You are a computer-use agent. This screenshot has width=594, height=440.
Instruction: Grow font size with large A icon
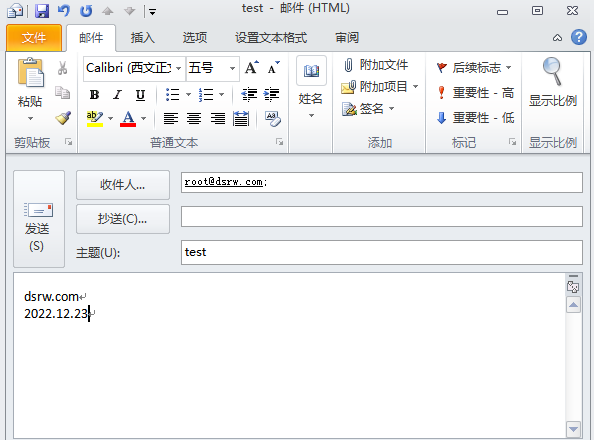[252, 68]
